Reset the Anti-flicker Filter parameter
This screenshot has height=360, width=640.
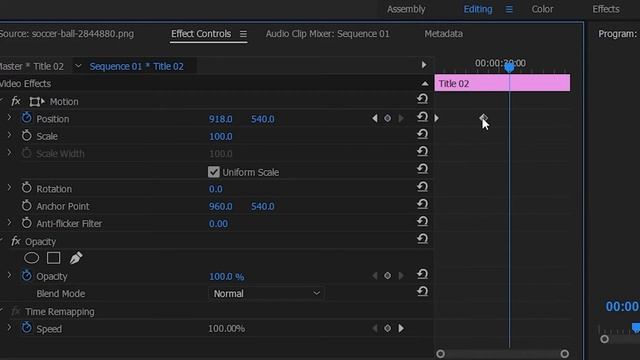422,222
